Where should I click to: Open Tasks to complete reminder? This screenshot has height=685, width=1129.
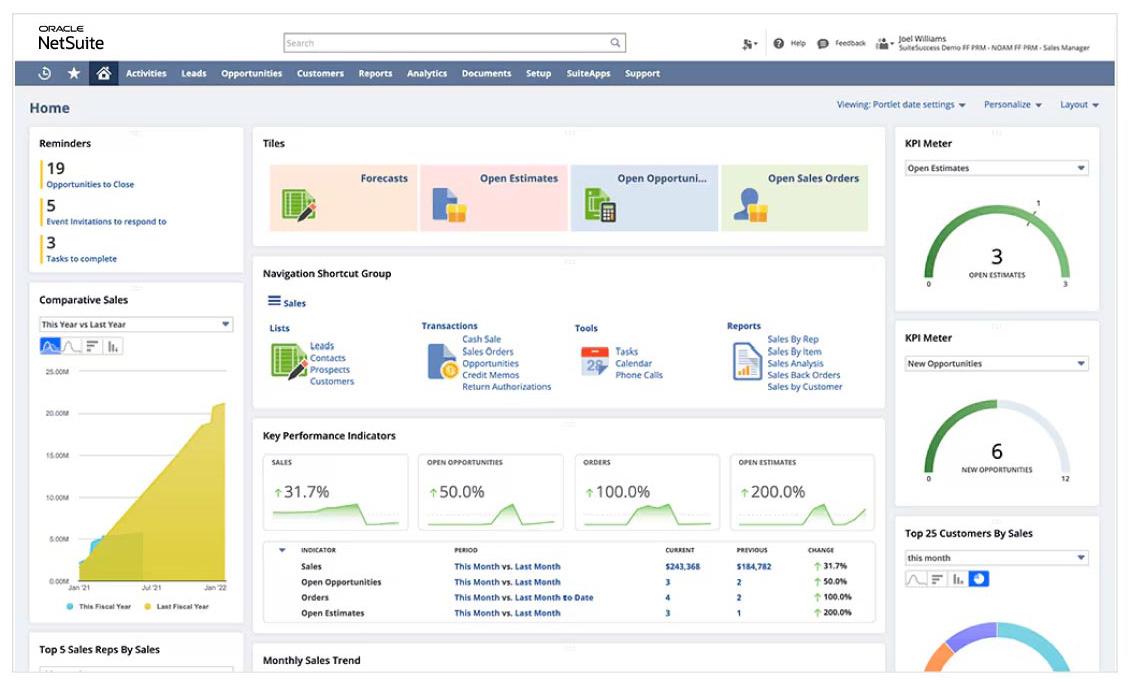click(x=81, y=259)
